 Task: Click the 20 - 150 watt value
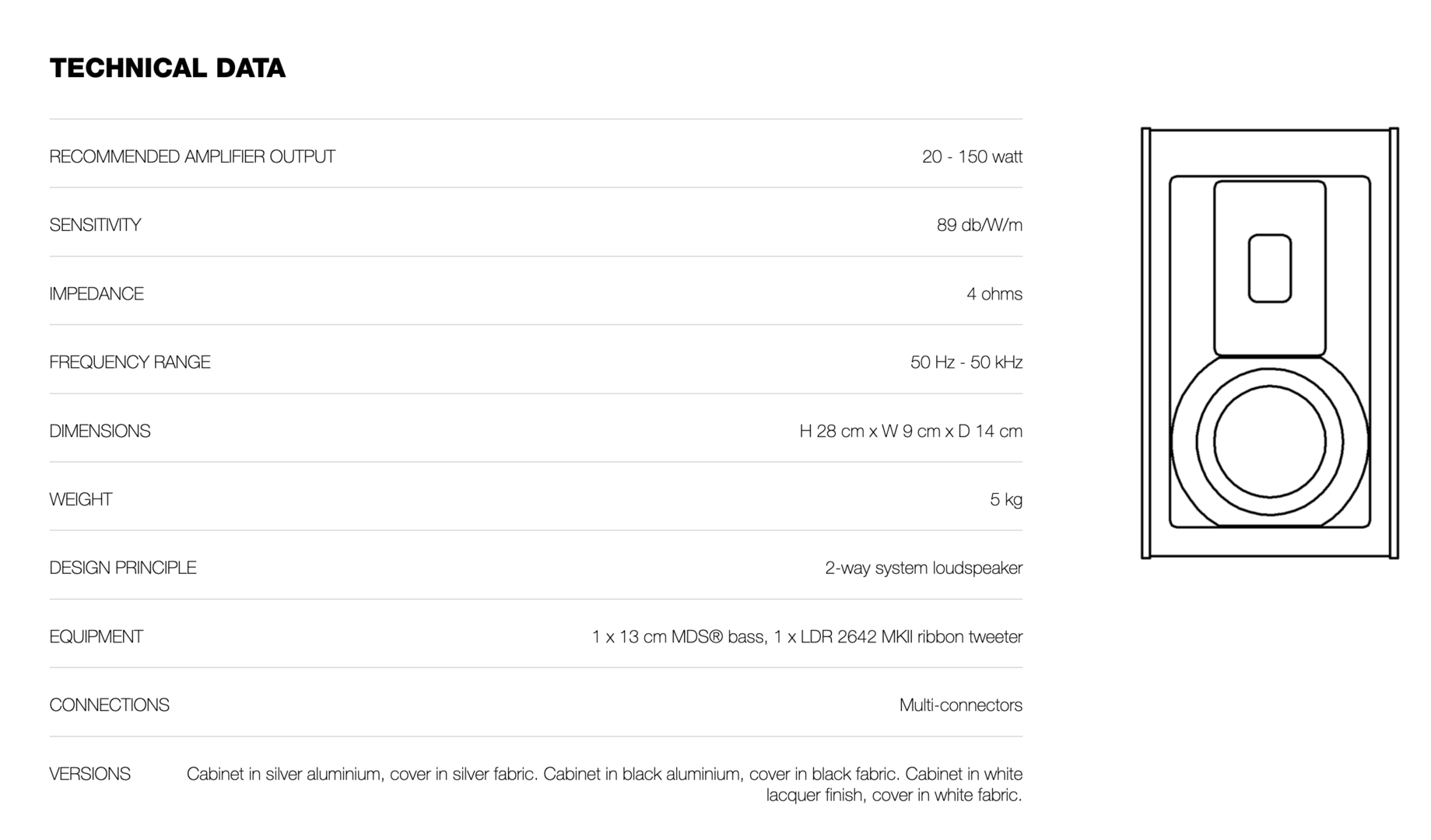(x=971, y=157)
